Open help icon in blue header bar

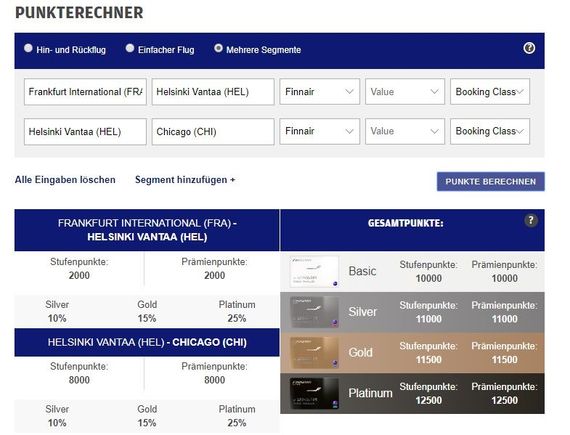click(529, 48)
